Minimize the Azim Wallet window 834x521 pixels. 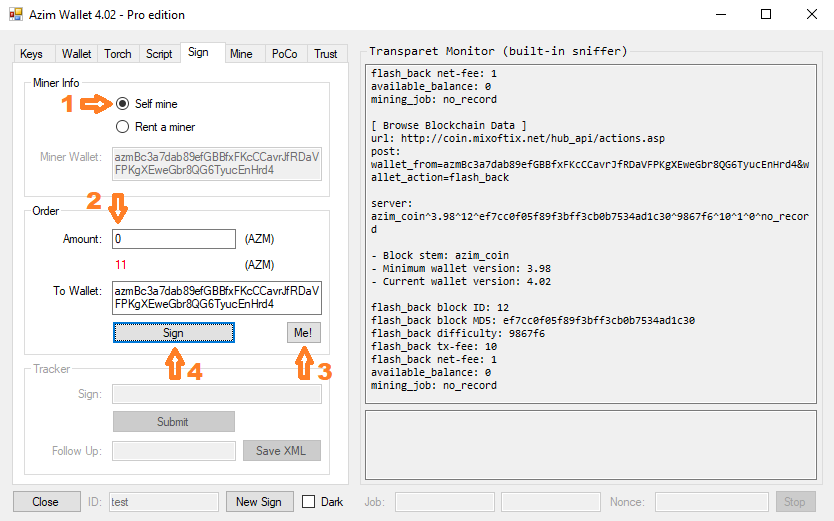pyautogui.click(x=721, y=14)
